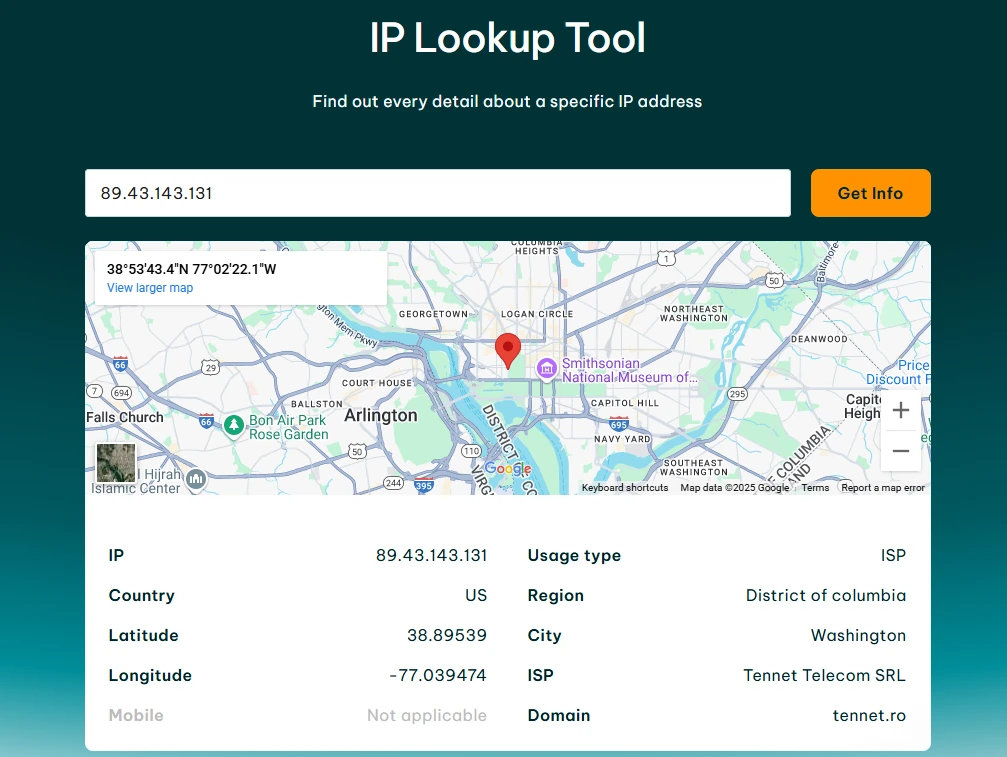1007x757 pixels.
Task: Click the Smithsonian National Museum purple icon
Action: 546,369
